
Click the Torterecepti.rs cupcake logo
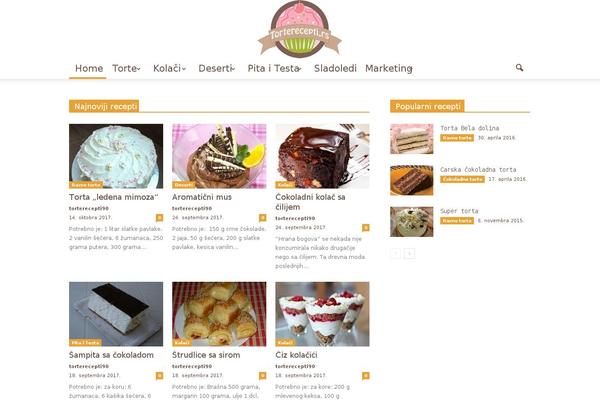(300, 29)
